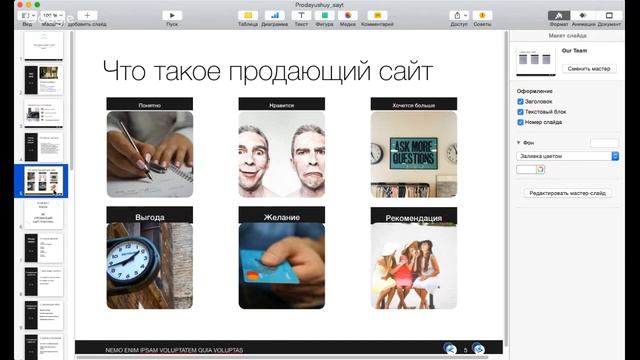
Task: Add a comment with Комментарий icon
Action: click(377, 16)
